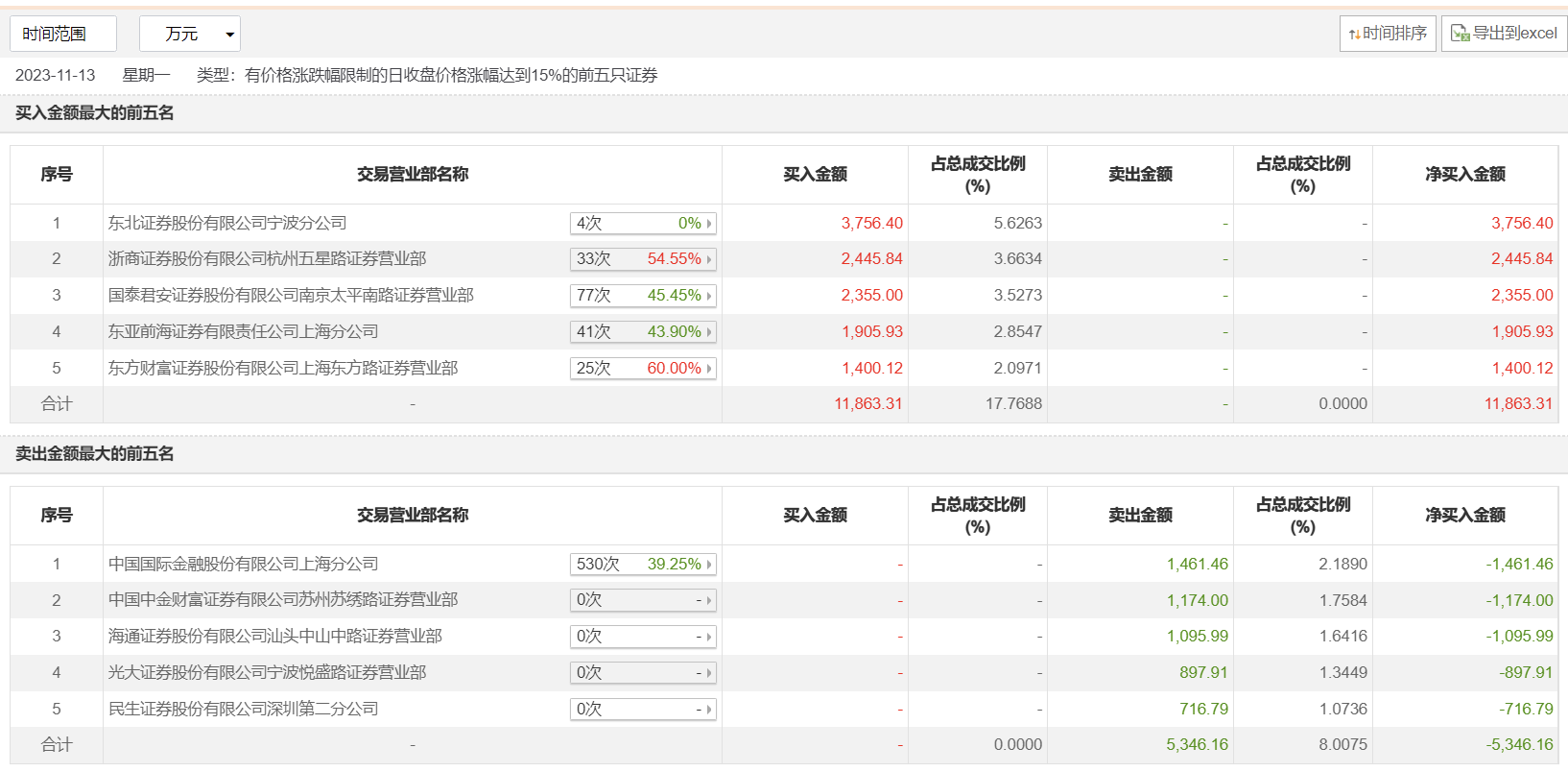The width and height of the screenshot is (1568, 772).
Task: Open the 万元 unit dropdown
Action: click(190, 34)
